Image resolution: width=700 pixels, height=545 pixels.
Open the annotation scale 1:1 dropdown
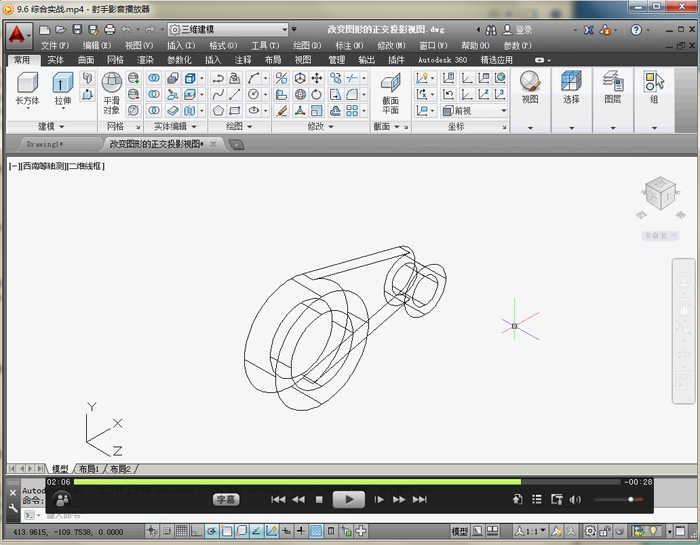tap(530, 531)
